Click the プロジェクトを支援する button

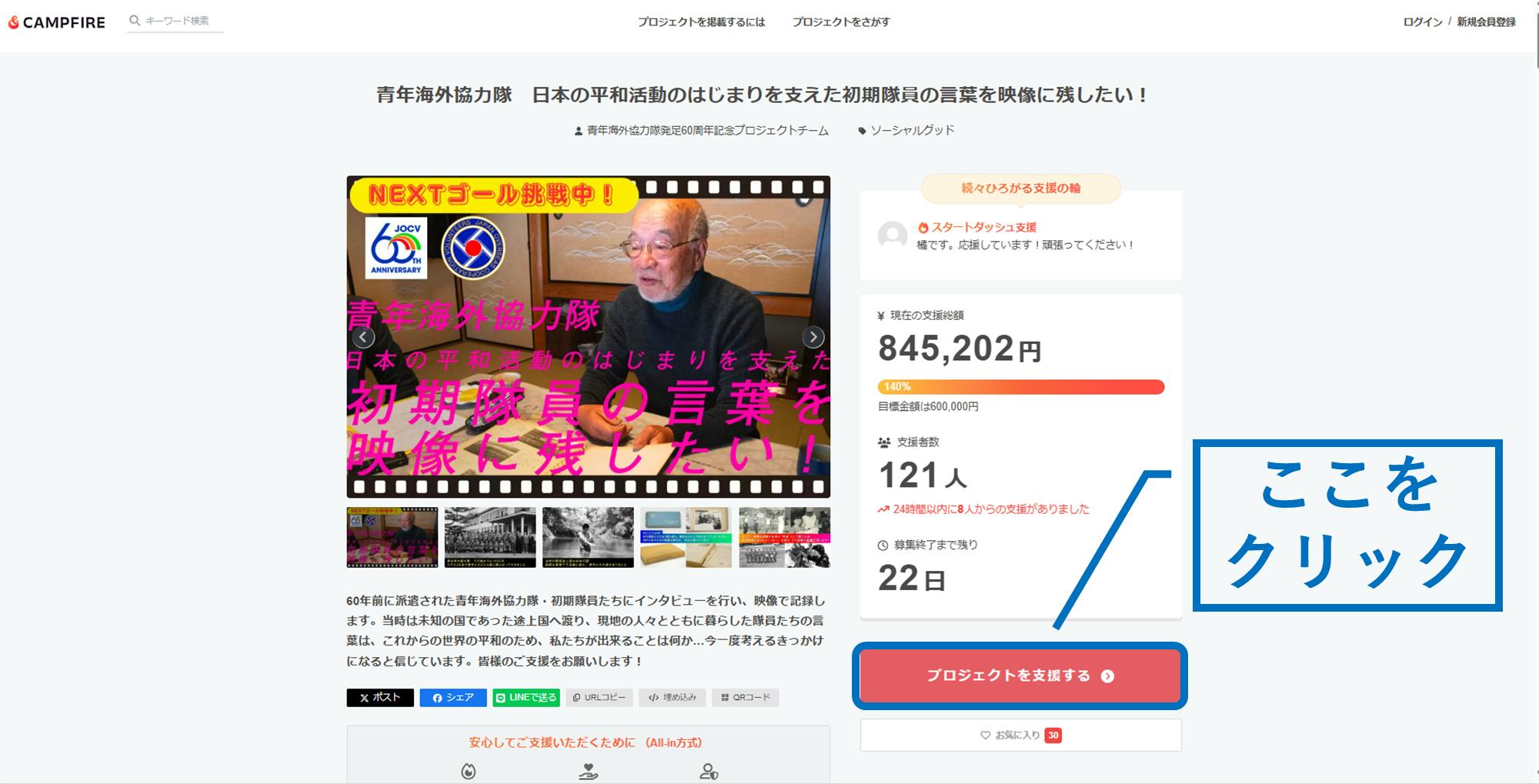pyautogui.click(x=1020, y=676)
